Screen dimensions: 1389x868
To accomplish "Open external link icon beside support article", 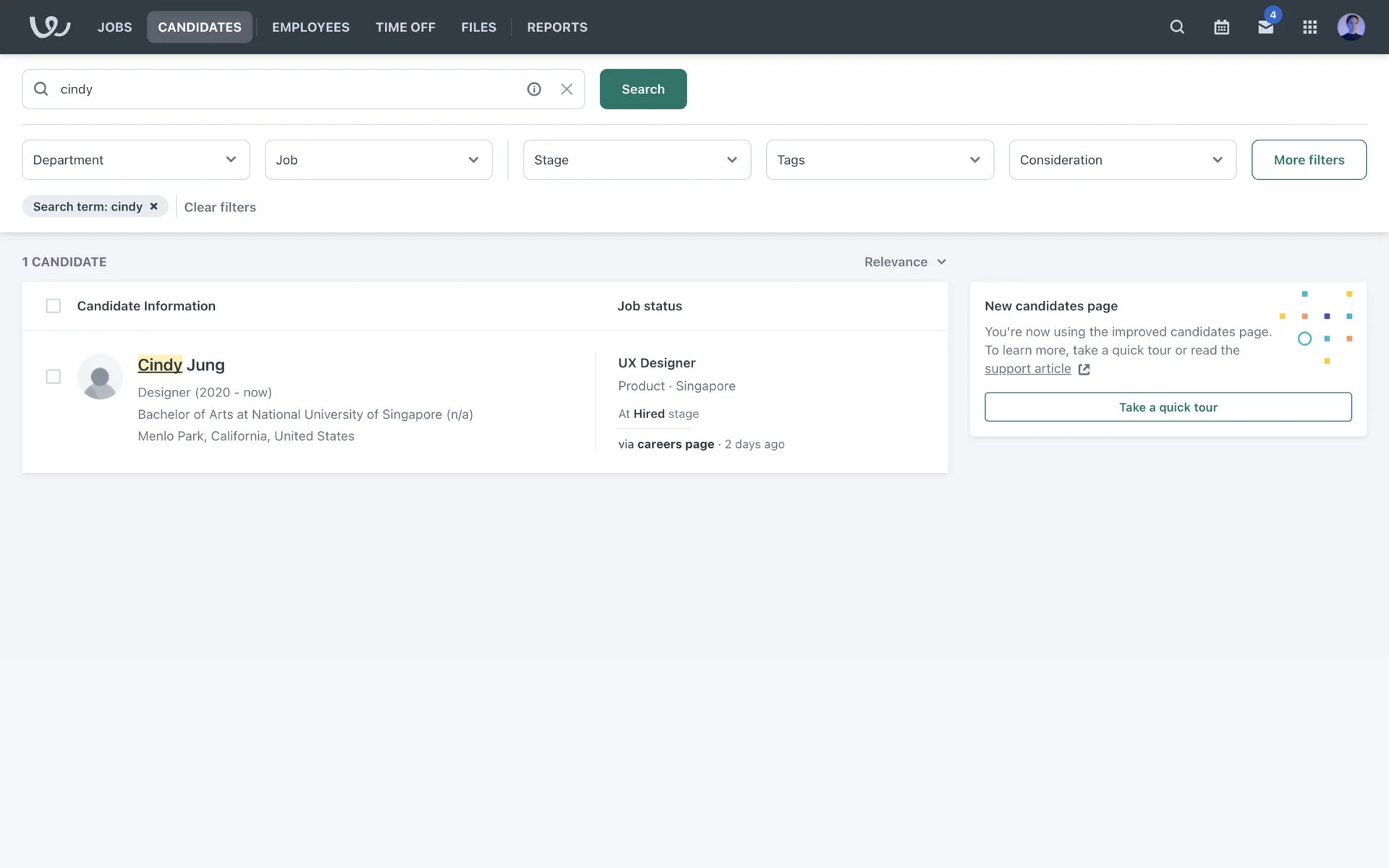I will 1084,369.
